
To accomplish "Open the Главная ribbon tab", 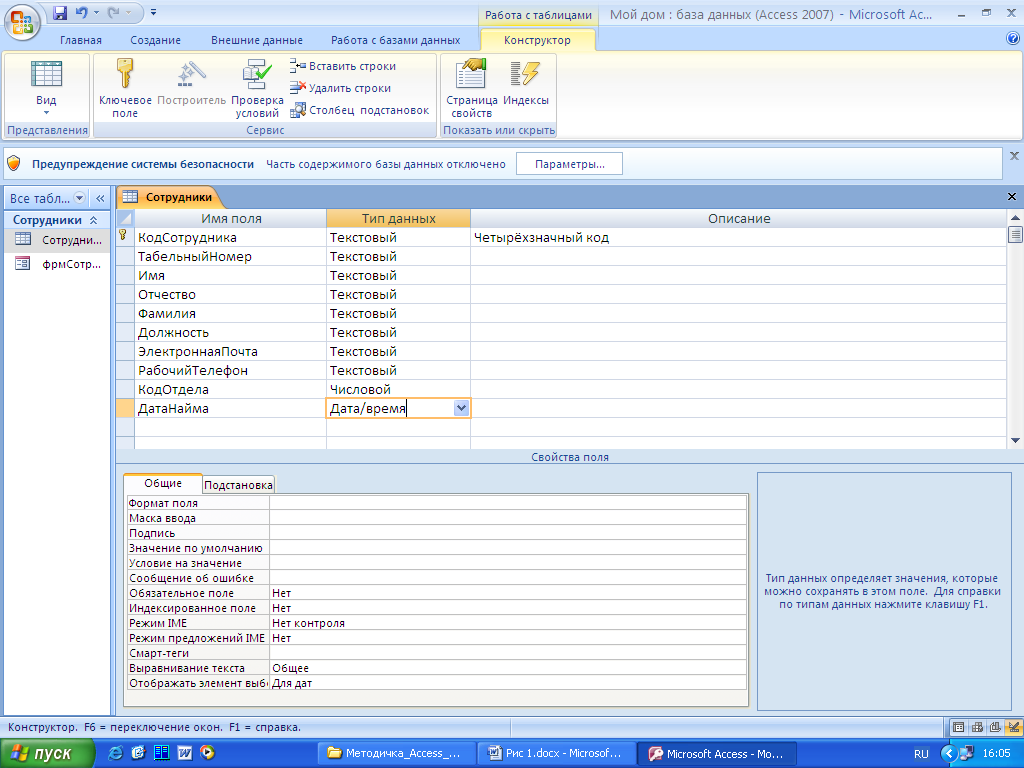I will 81,40.
